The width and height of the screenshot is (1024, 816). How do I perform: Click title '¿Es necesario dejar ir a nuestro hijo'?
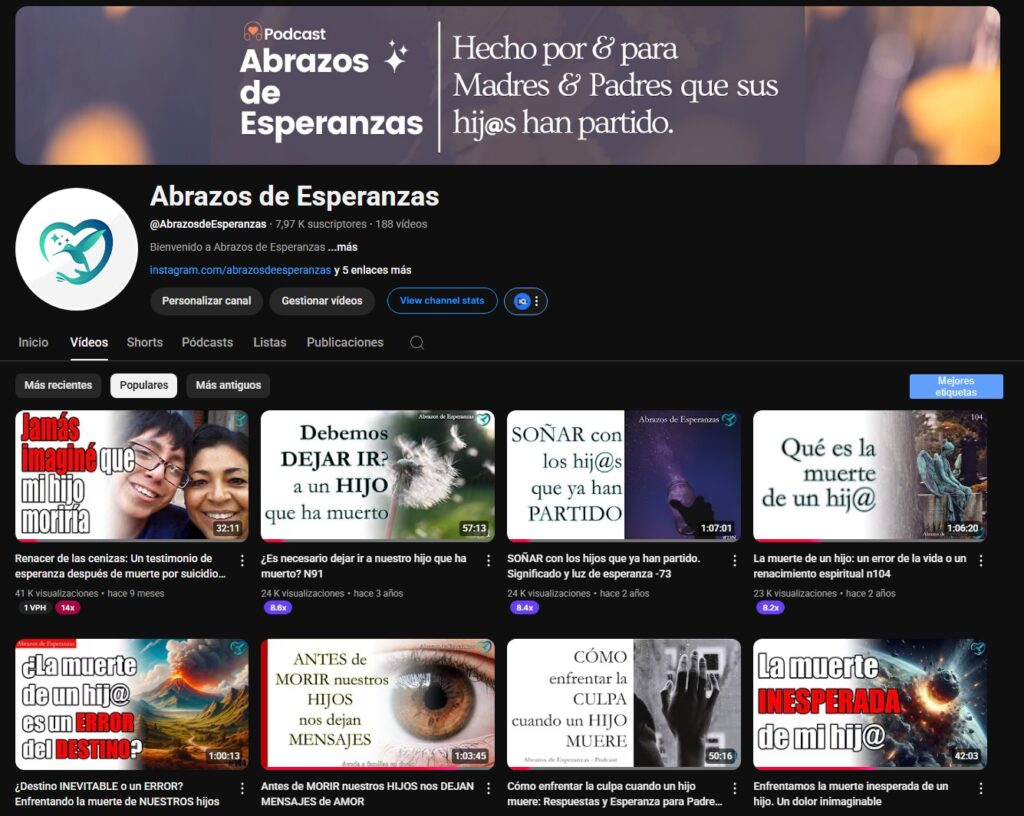point(364,566)
